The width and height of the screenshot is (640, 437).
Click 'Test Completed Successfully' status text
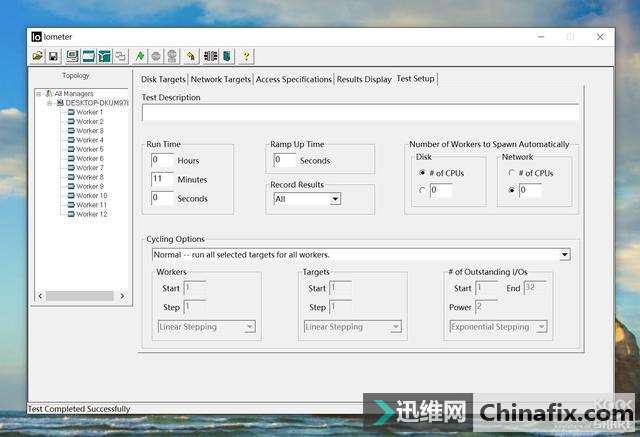(79, 408)
